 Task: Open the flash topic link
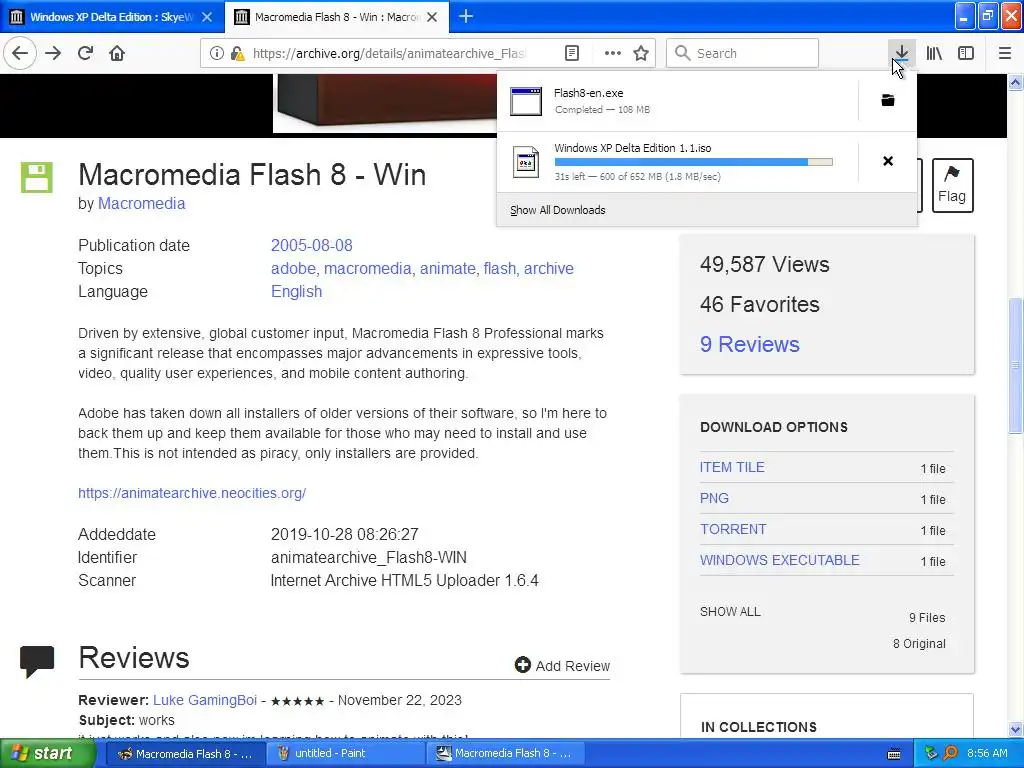(500, 268)
